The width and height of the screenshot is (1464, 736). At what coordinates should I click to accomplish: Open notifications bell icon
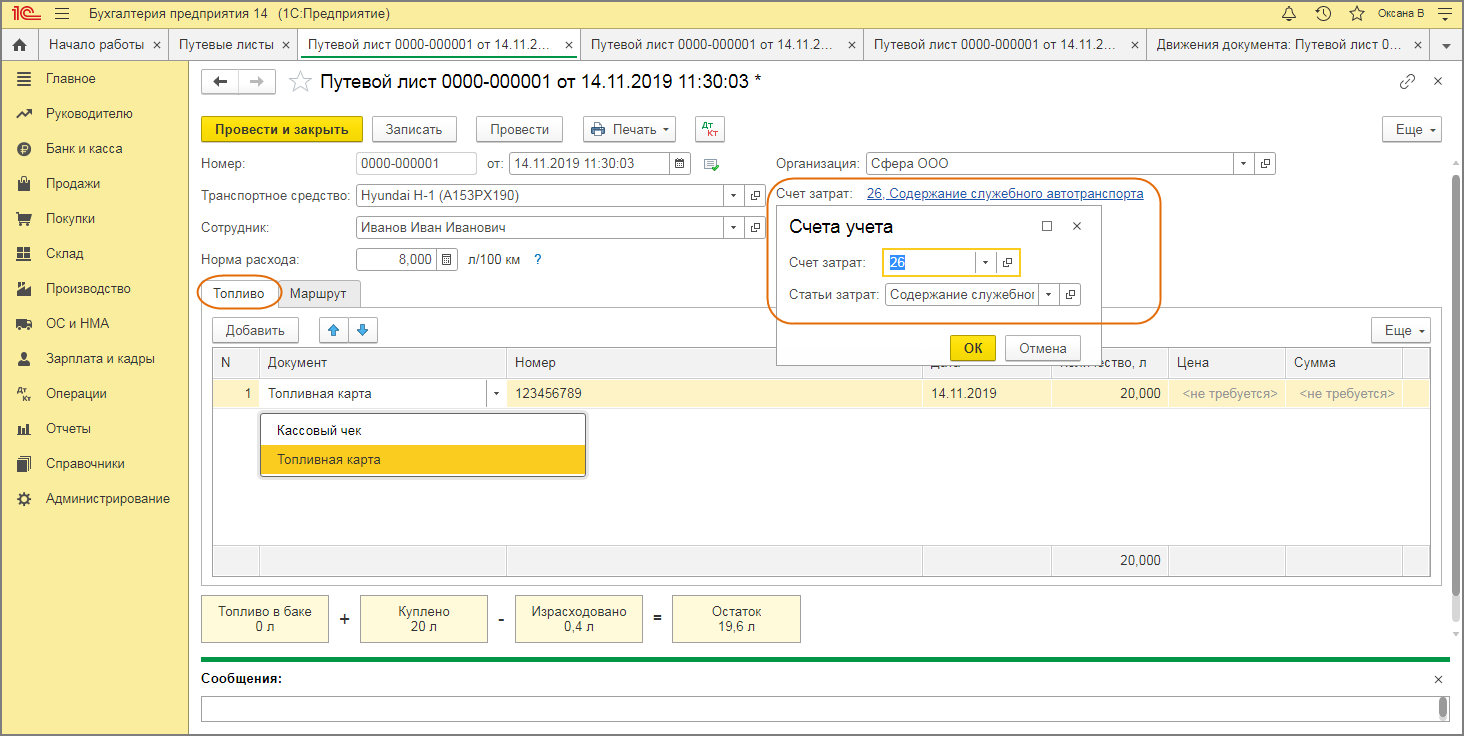1289,13
